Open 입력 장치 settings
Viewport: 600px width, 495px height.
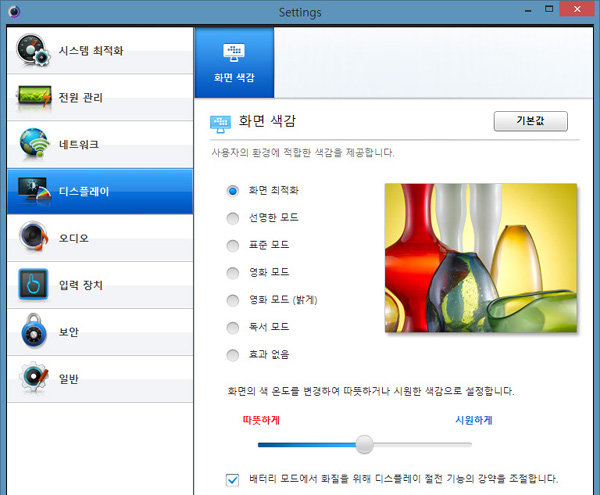click(x=100, y=285)
